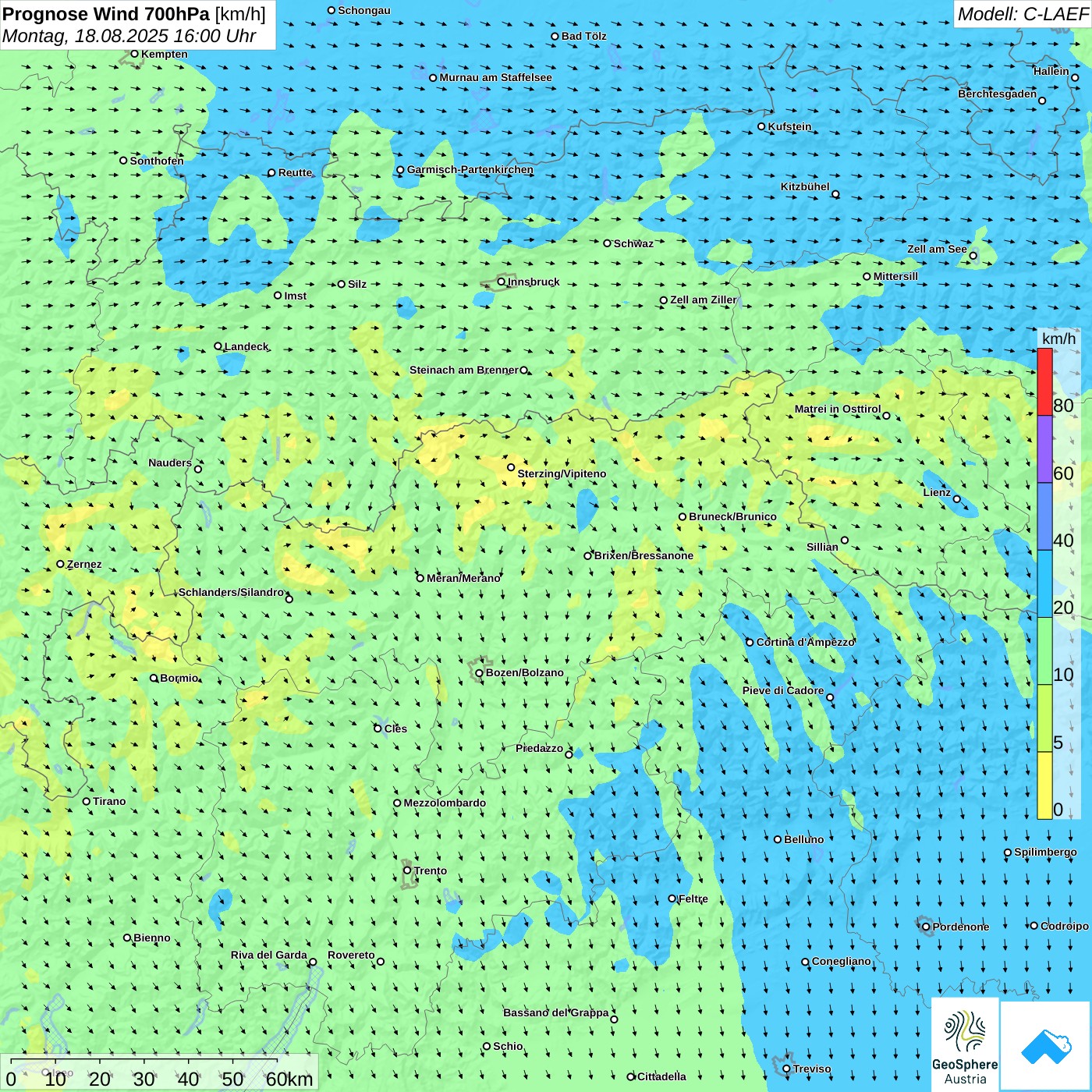Image resolution: width=1092 pixels, height=1092 pixels.
Task: Click the 'Steinach am Brenner' label
Action: [464, 370]
